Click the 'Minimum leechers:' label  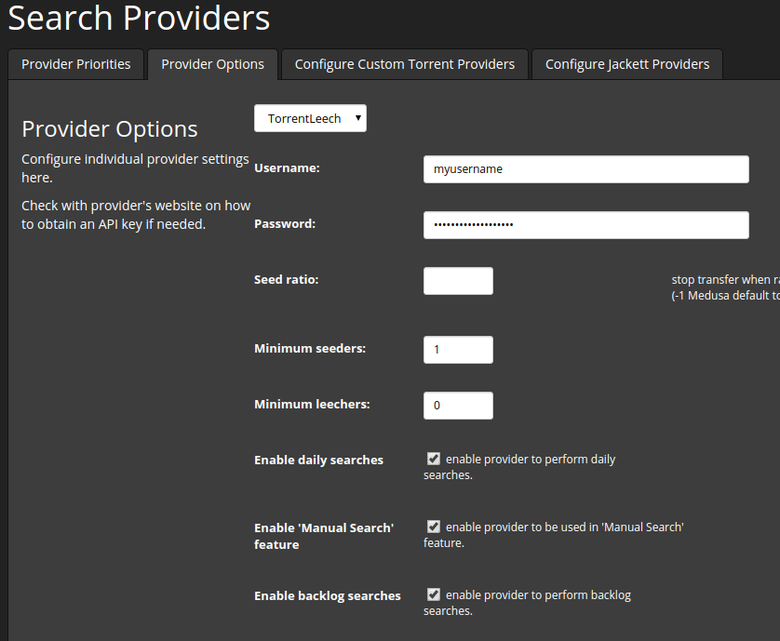(312, 404)
